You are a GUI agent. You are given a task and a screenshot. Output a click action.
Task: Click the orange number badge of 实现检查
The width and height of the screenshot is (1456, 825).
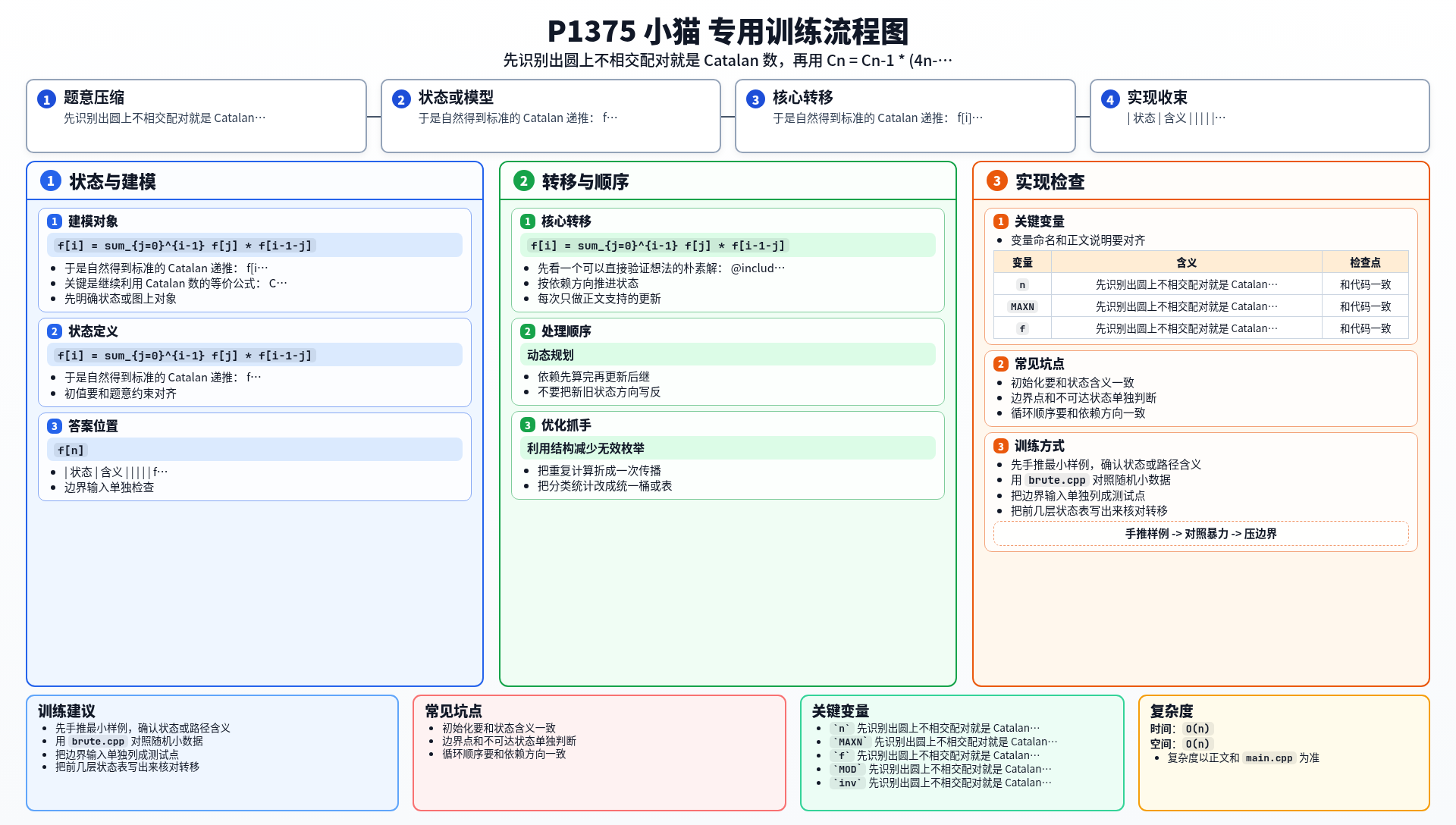click(x=997, y=180)
